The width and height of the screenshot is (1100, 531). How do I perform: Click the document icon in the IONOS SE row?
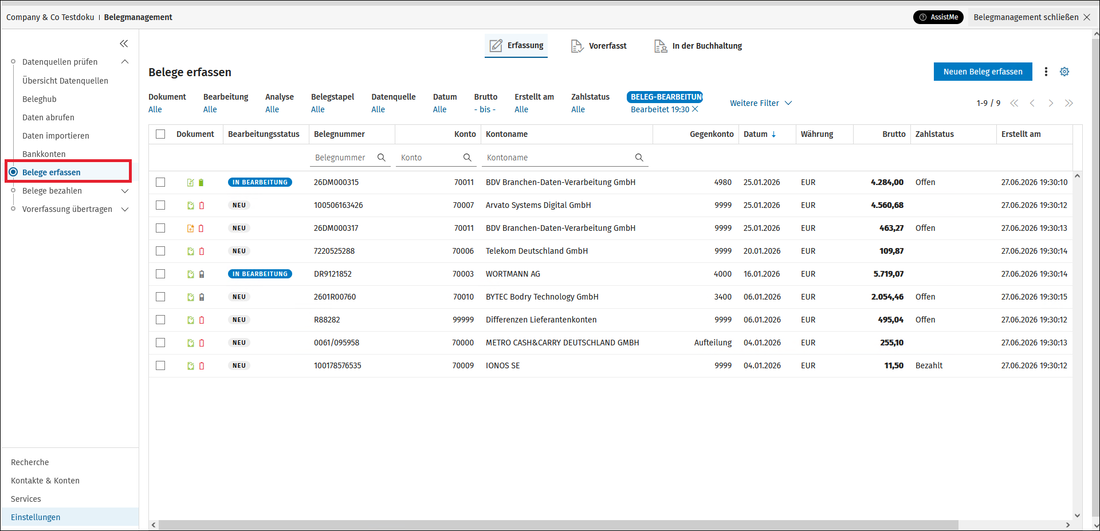coord(190,365)
